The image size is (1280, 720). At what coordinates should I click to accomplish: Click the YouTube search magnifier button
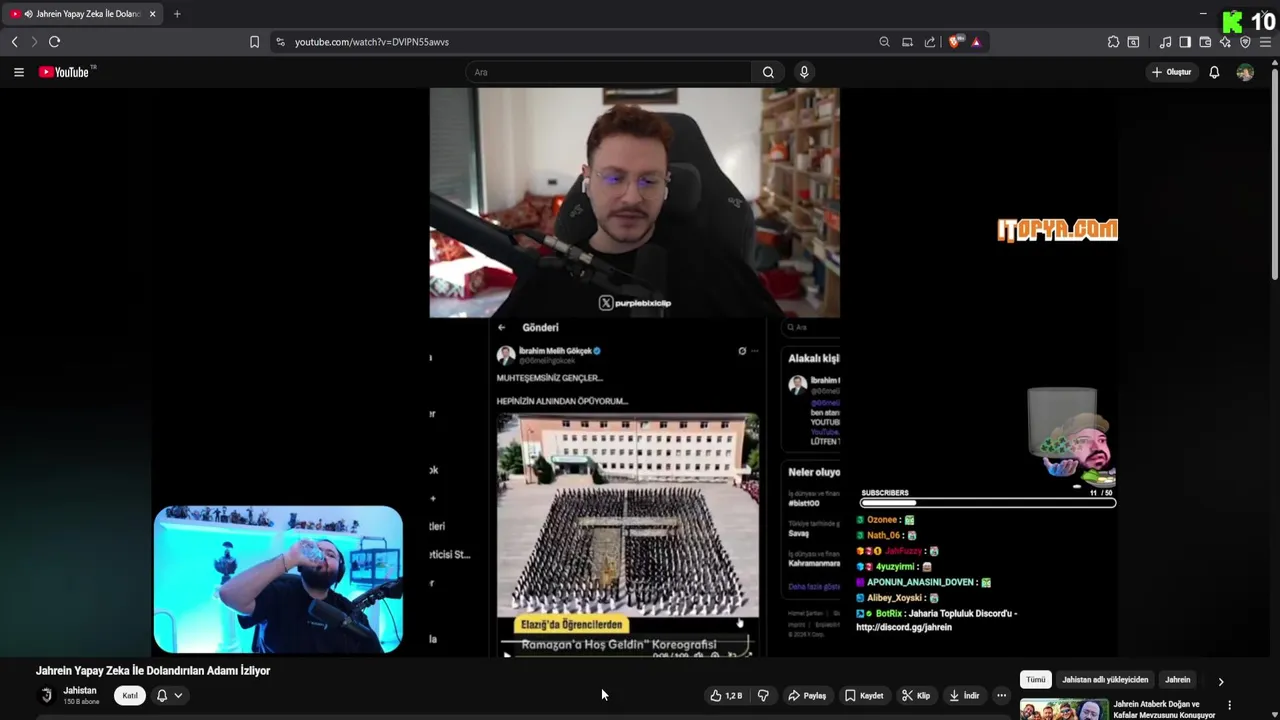point(768,72)
